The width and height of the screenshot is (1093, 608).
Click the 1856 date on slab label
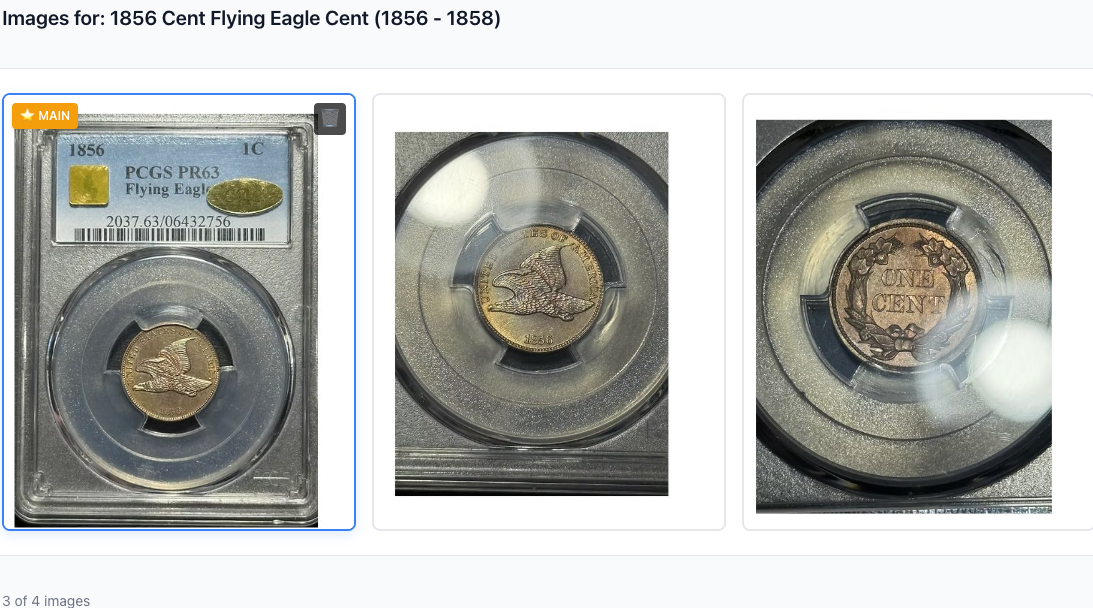click(86, 150)
